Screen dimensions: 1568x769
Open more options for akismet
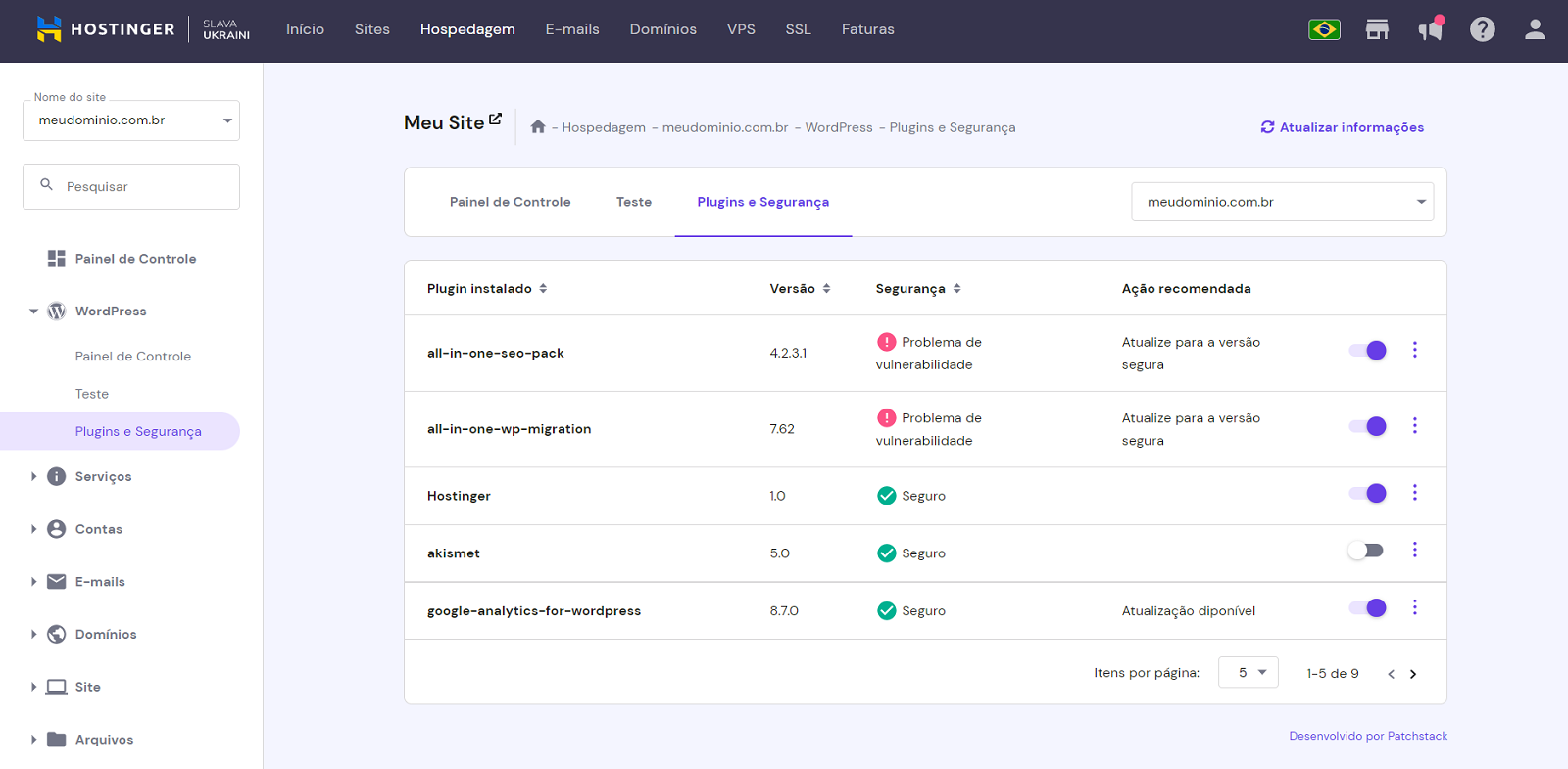click(x=1414, y=550)
